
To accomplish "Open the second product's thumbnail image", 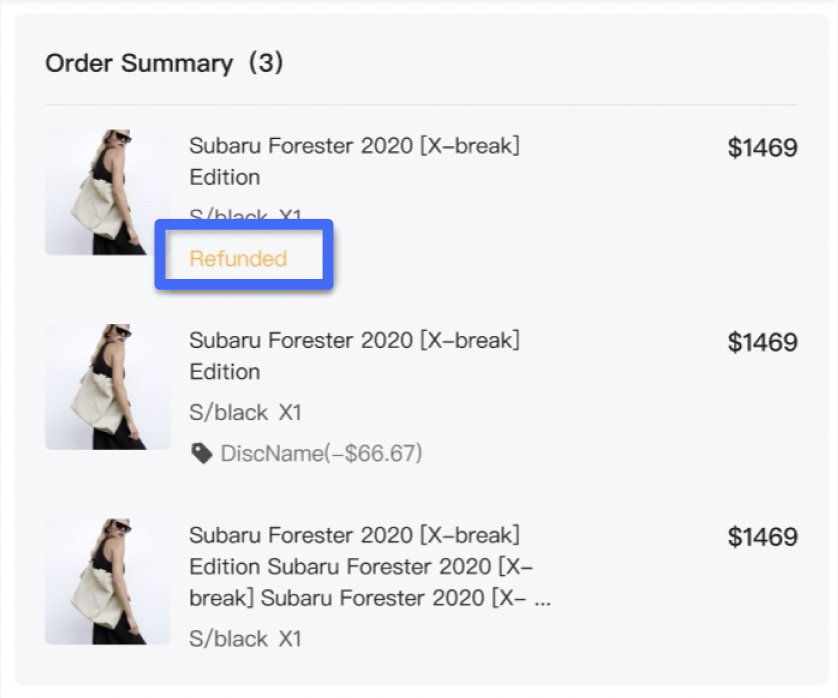I will pos(107,386).
